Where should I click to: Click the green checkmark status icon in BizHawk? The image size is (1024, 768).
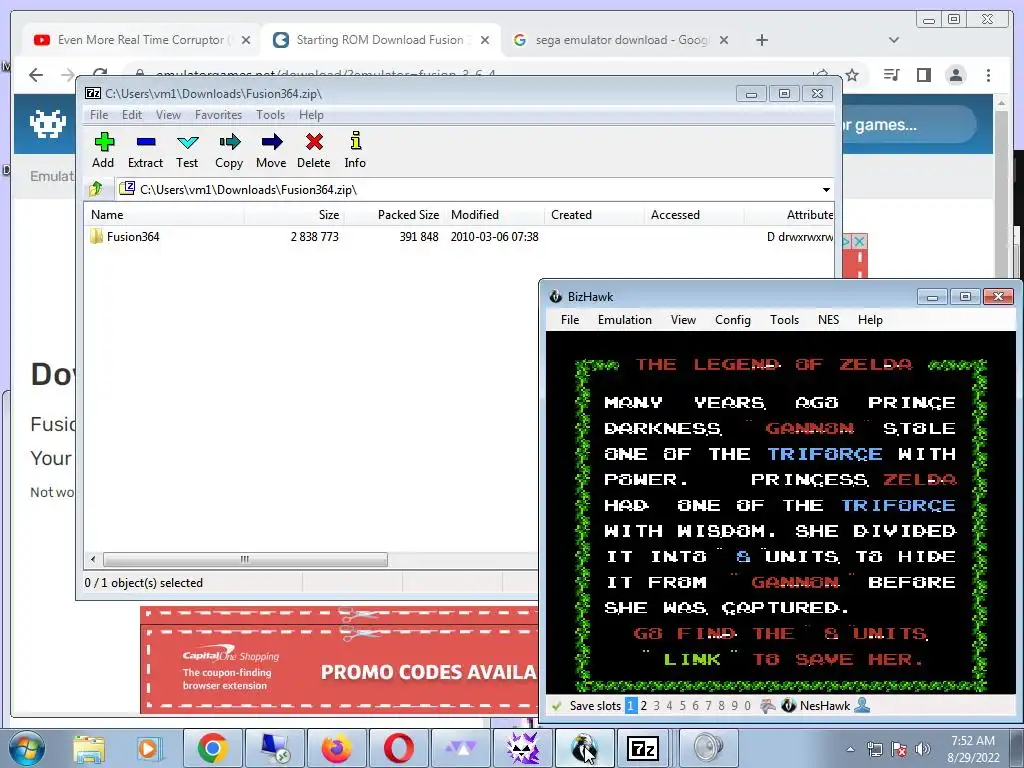(557, 706)
